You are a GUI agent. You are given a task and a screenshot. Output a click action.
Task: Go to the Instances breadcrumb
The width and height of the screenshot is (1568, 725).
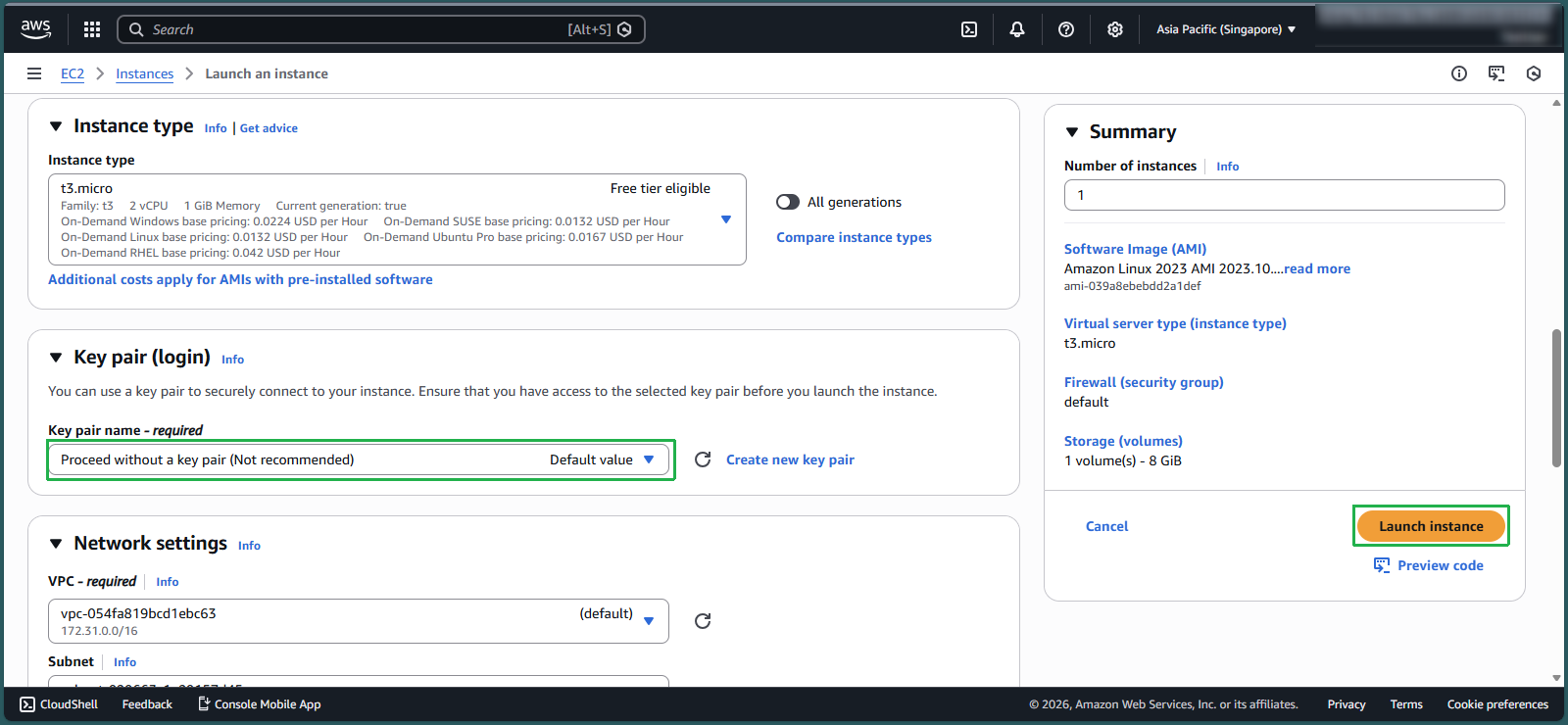coord(144,73)
